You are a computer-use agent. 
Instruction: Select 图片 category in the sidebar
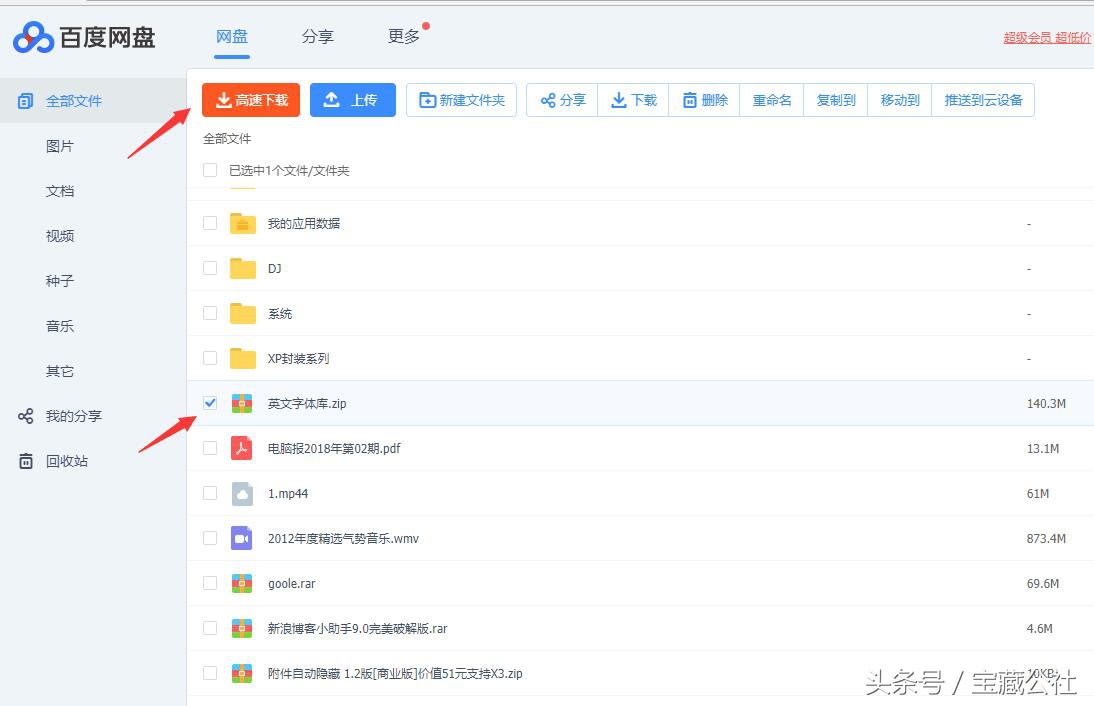60,146
